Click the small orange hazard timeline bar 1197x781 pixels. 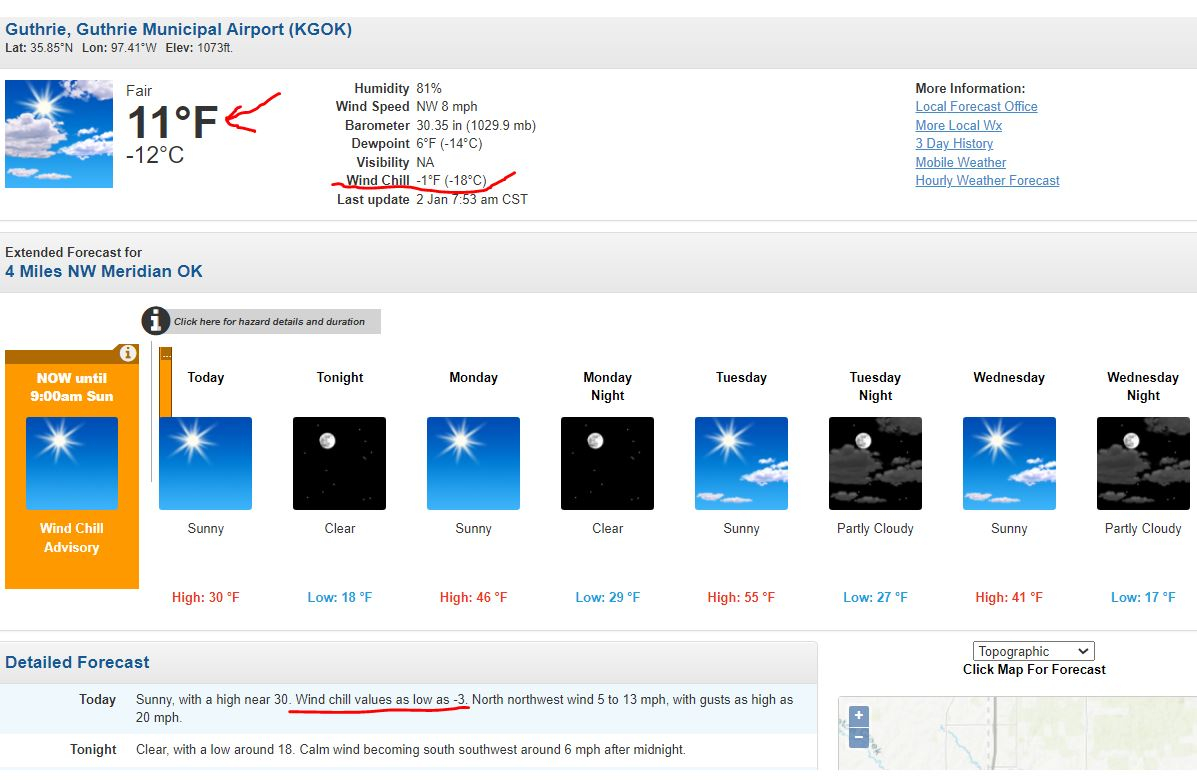coord(166,382)
